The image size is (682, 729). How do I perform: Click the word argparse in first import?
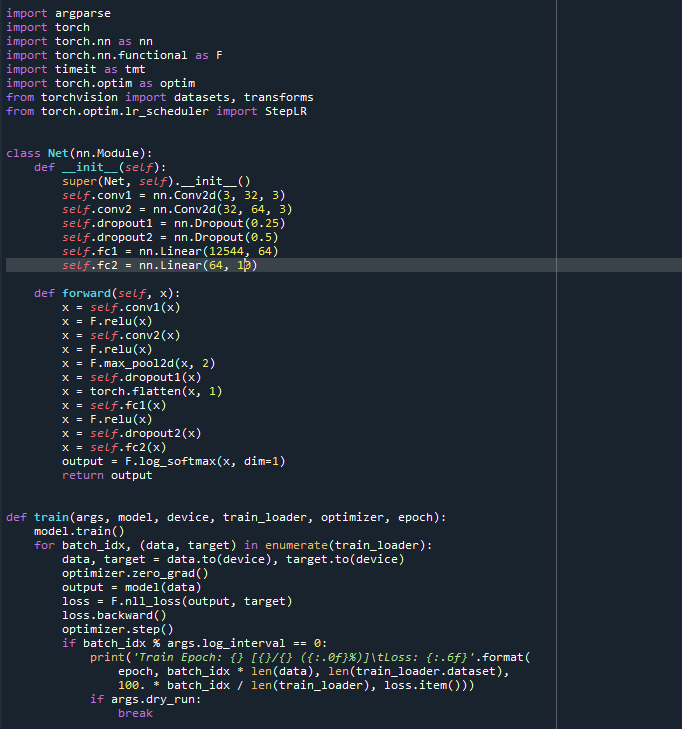pyautogui.click(x=83, y=13)
